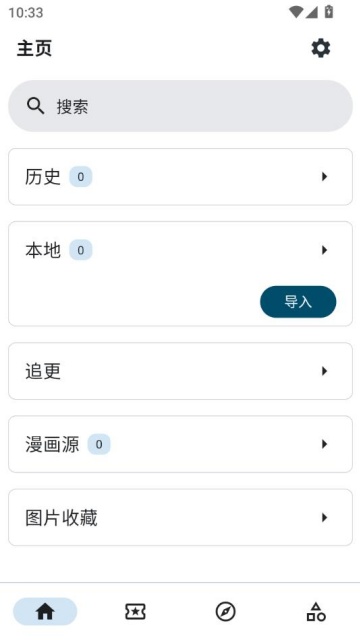This screenshot has height=640, width=360.
Task: Tap the Wi-Fi signal indicator
Action: (x=296, y=12)
